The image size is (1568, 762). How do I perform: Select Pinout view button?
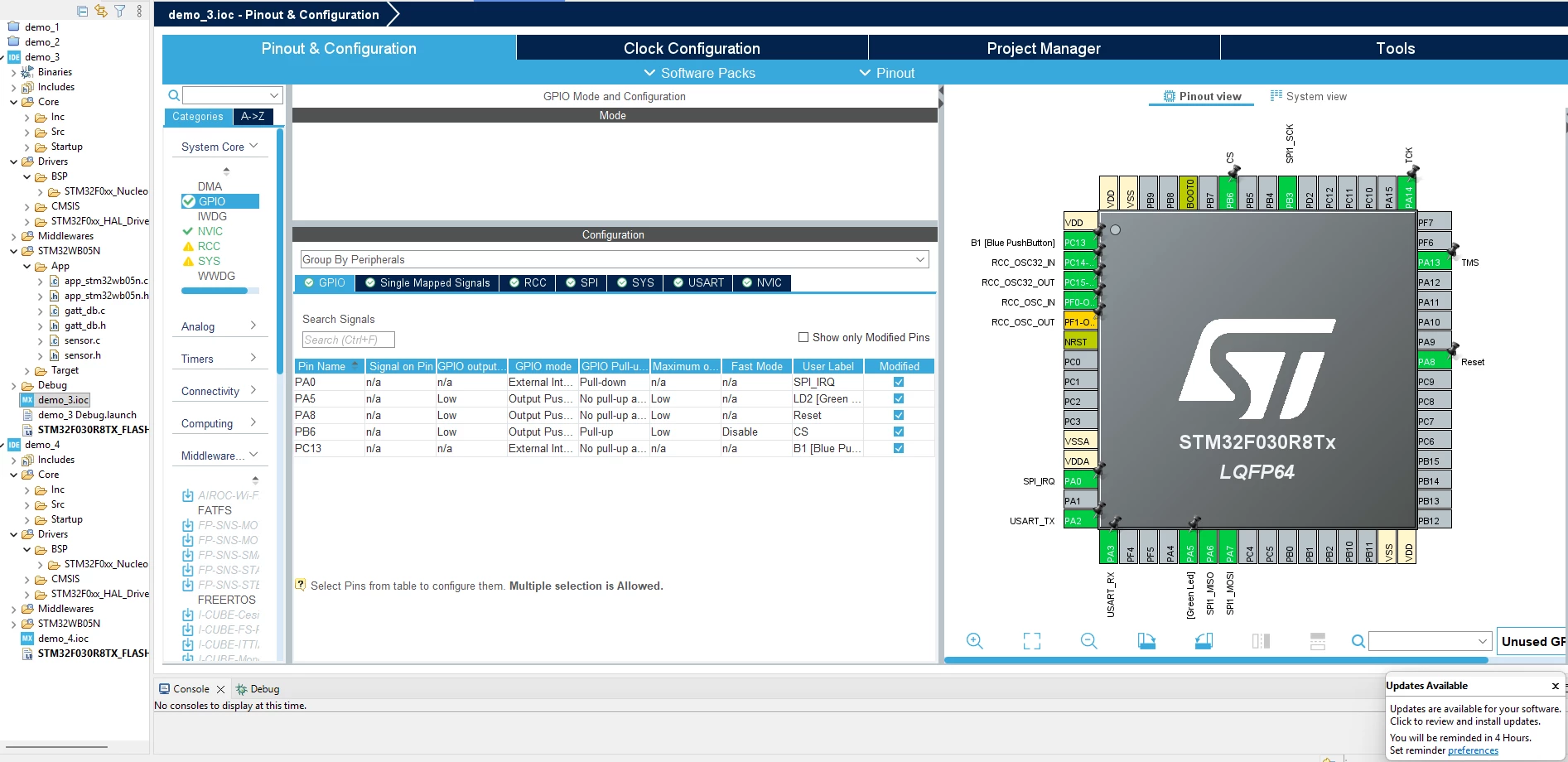click(x=1202, y=97)
